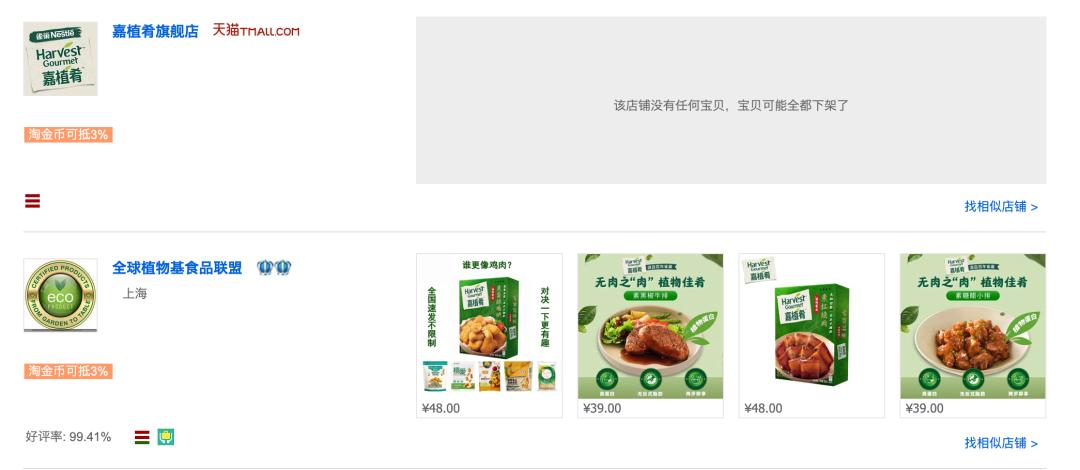Click the 上海 location label
Viewport: 1080px width, 470px height.
135,294
